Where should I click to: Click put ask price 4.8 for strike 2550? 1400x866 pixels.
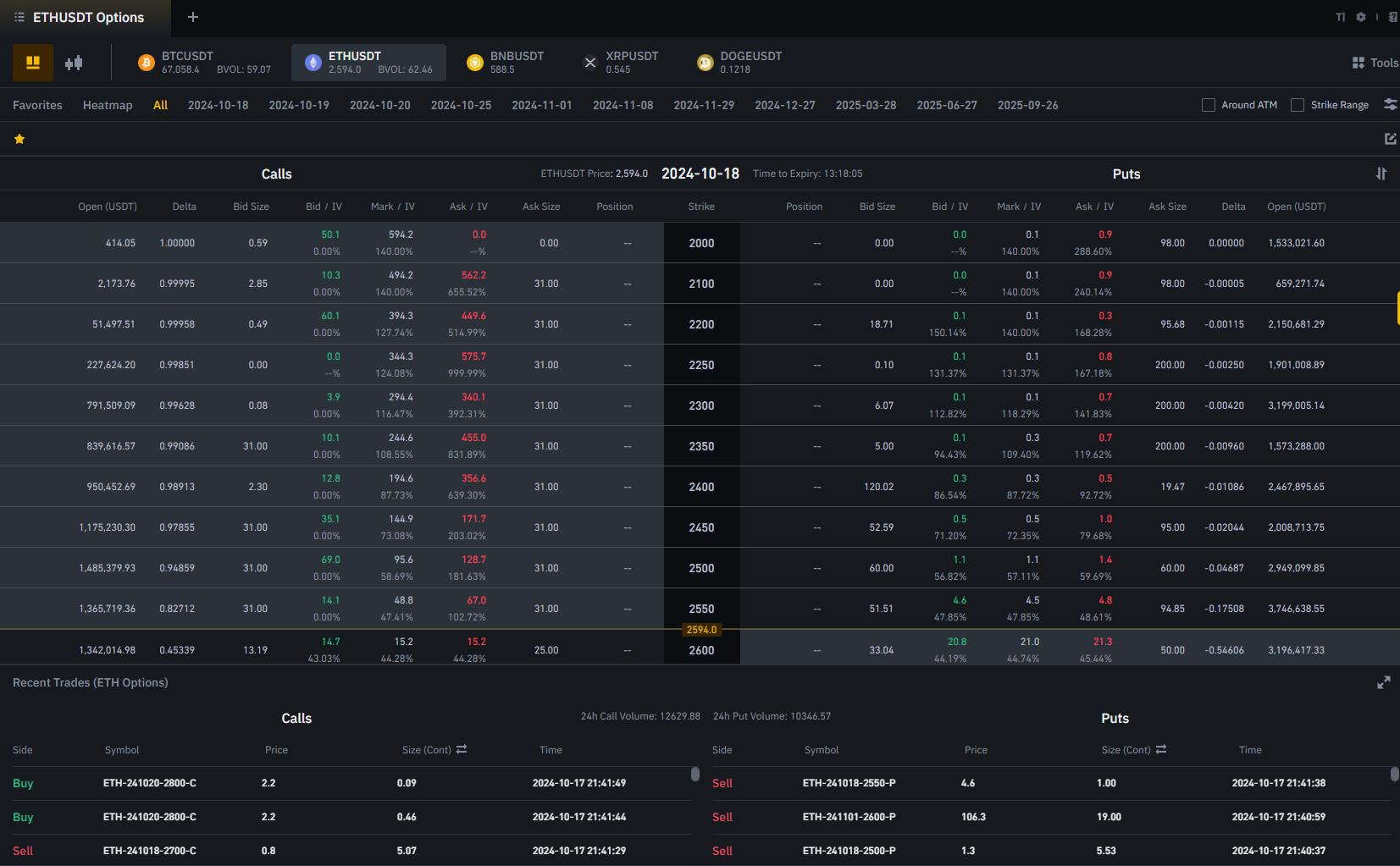1105,600
